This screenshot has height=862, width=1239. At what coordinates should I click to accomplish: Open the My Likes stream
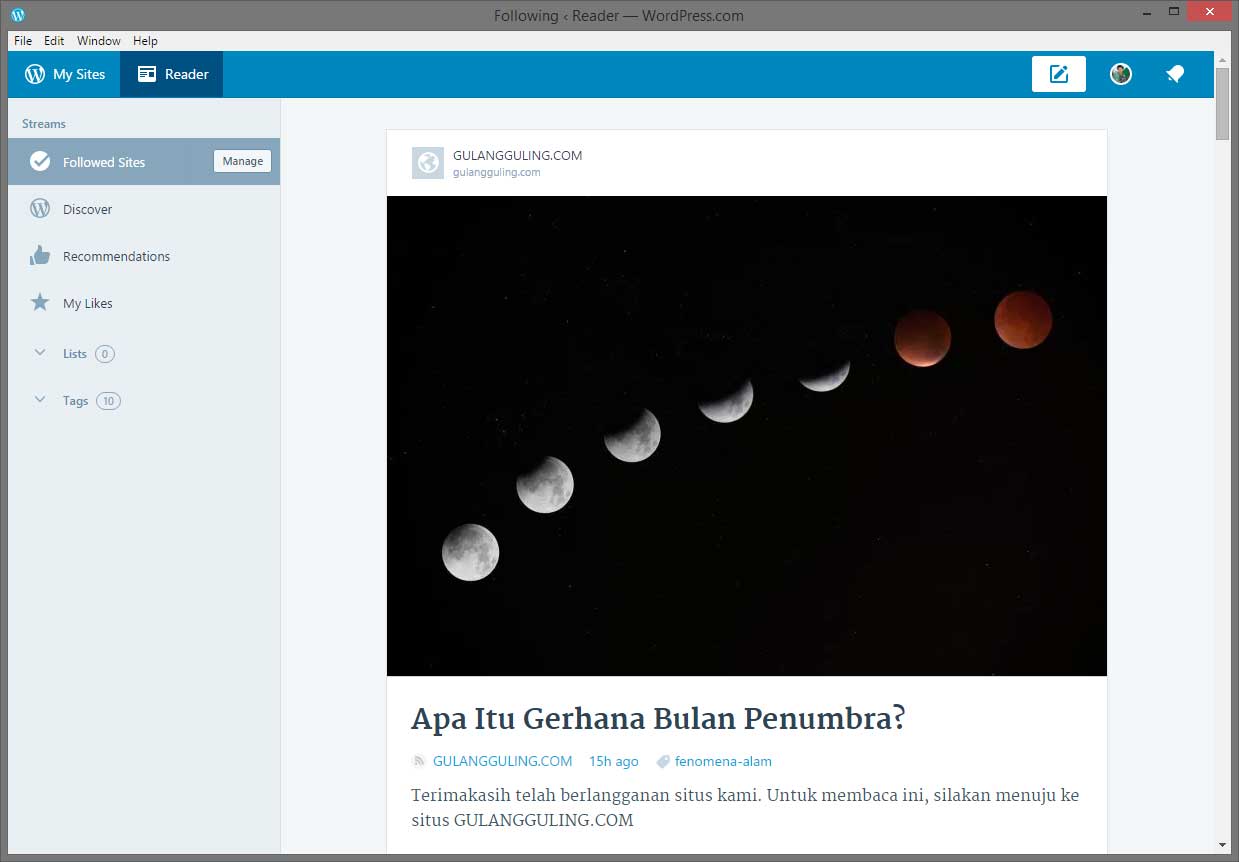[x=144, y=303]
